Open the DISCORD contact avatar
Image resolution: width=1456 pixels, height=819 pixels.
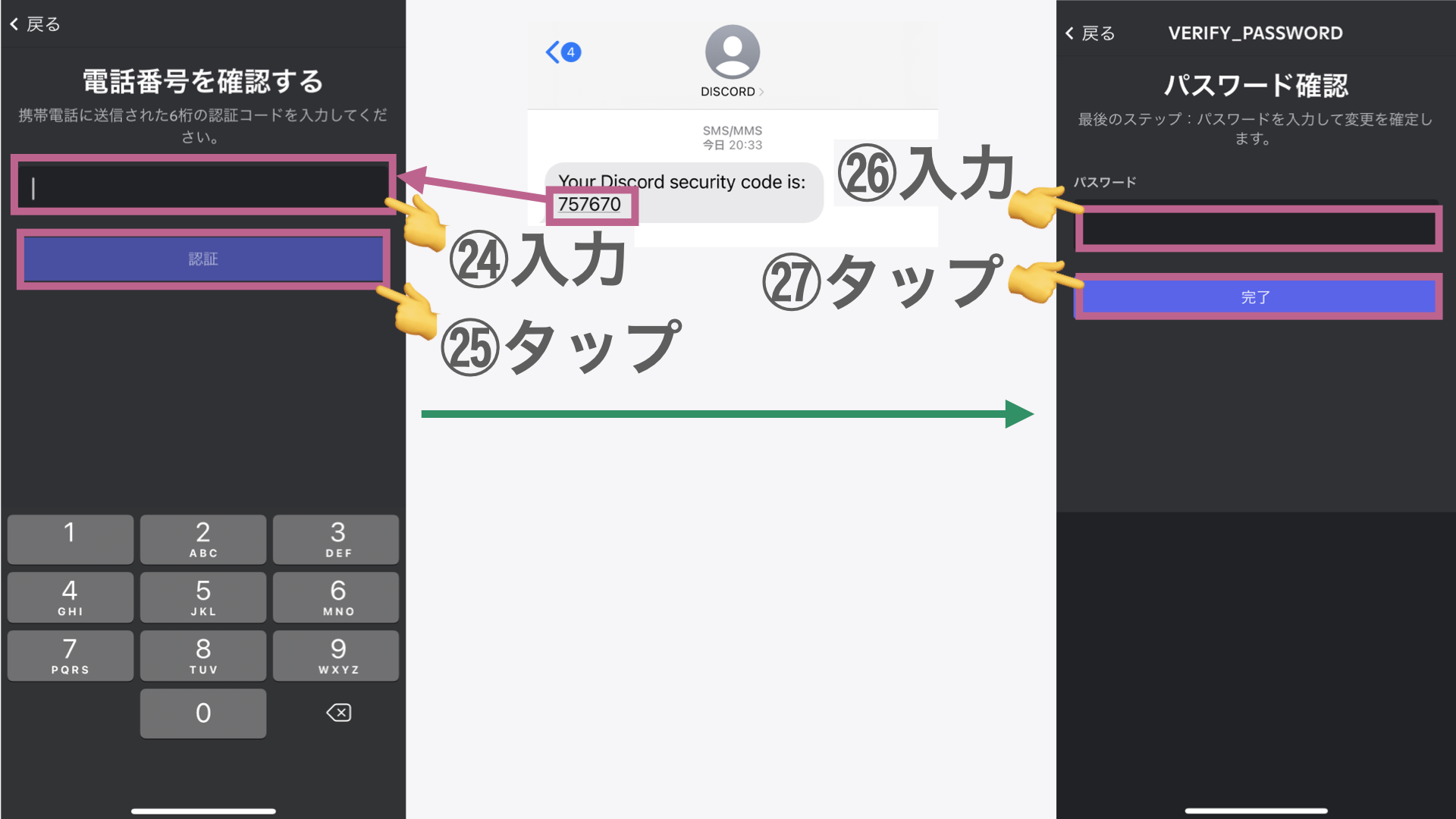[x=733, y=52]
